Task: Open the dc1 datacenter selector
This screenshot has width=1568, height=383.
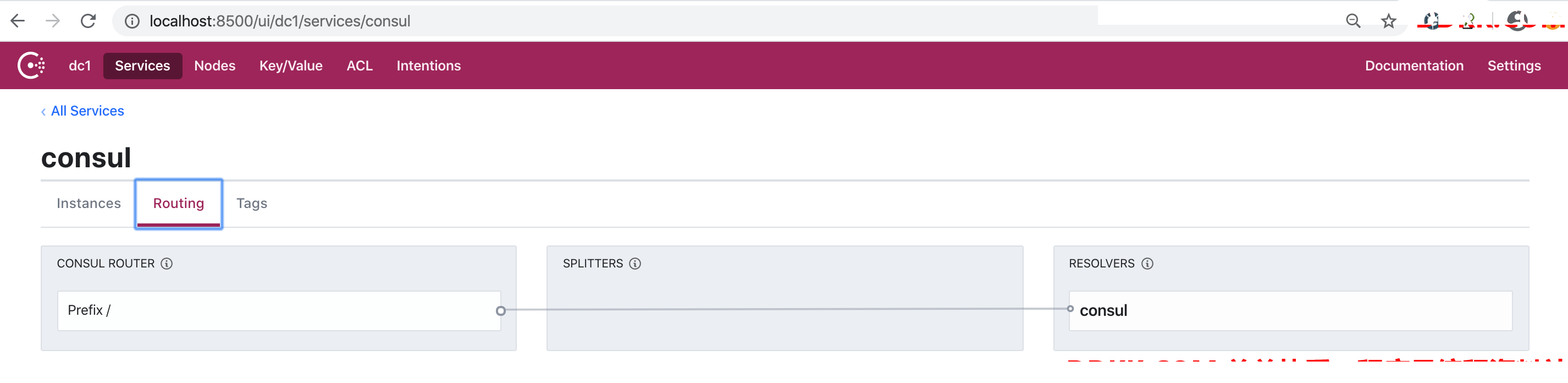Action: coord(80,66)
